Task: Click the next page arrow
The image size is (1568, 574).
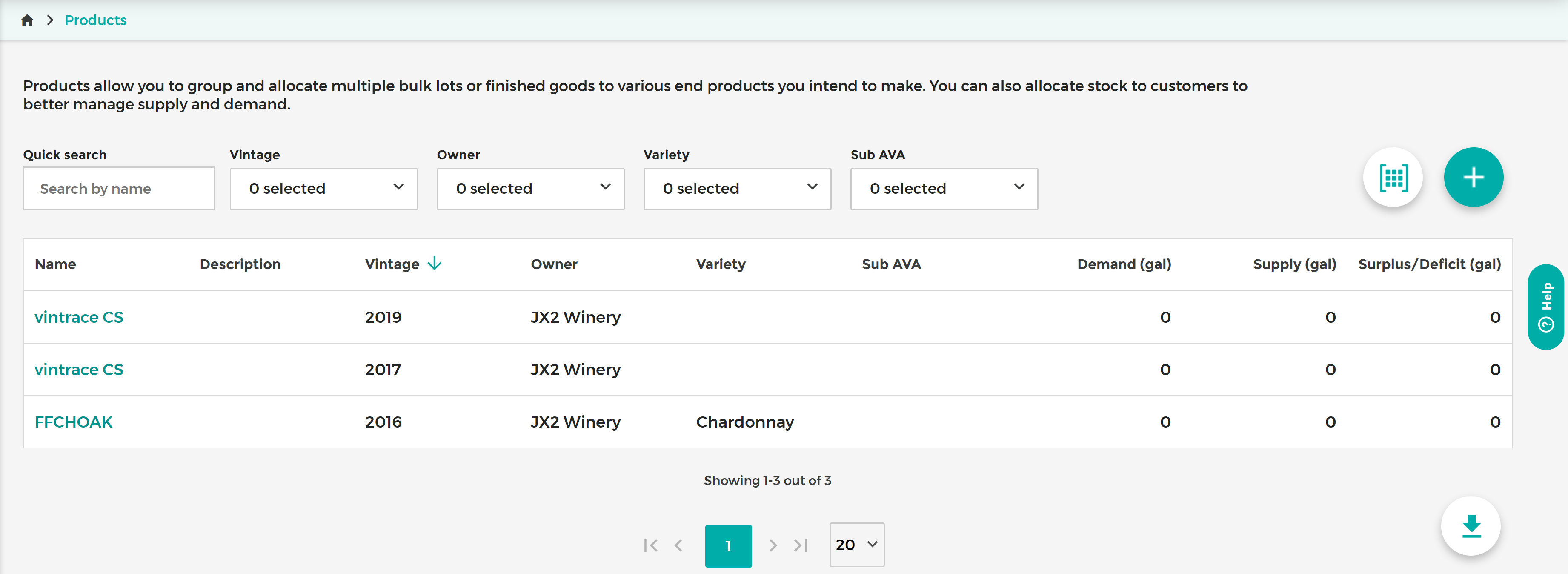Action: (774, 545)
